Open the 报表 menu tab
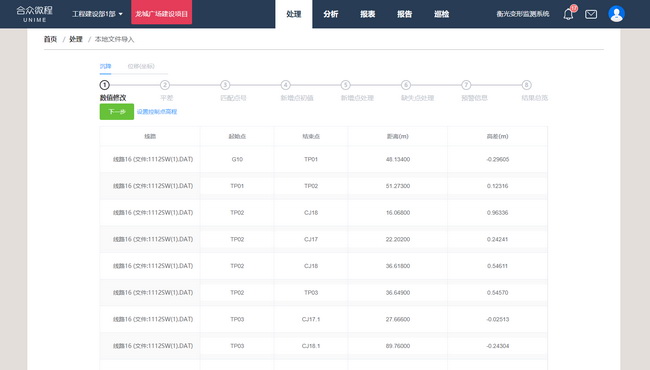This screenshot has height=370, width=650. [x=368, y=14]
